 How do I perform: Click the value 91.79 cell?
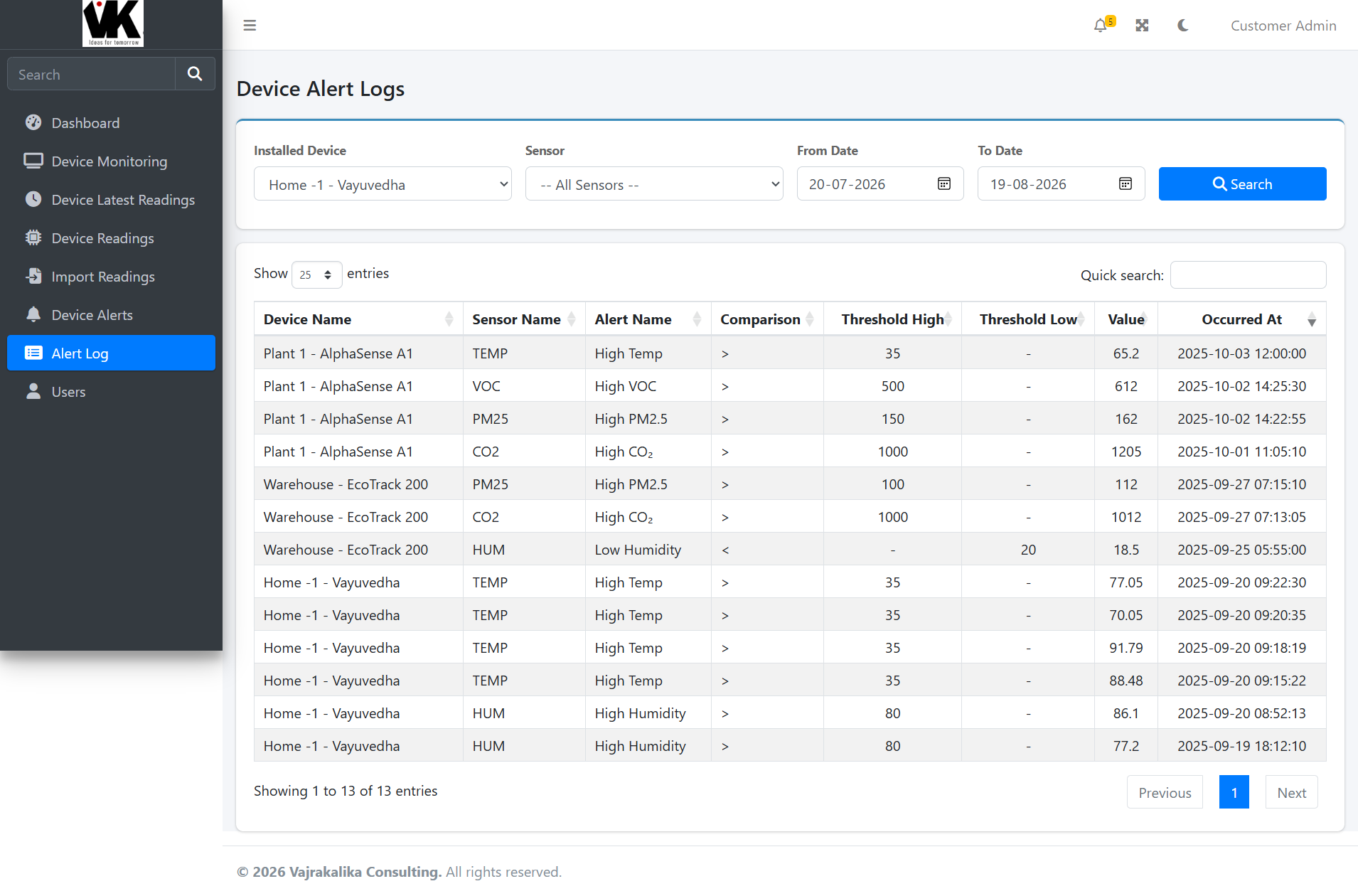[1126, 648]
